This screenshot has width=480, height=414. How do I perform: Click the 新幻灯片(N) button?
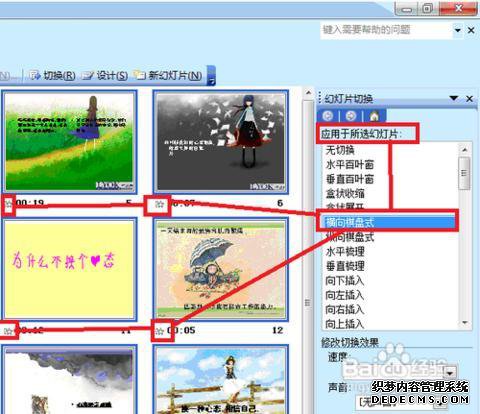(168, 75)
